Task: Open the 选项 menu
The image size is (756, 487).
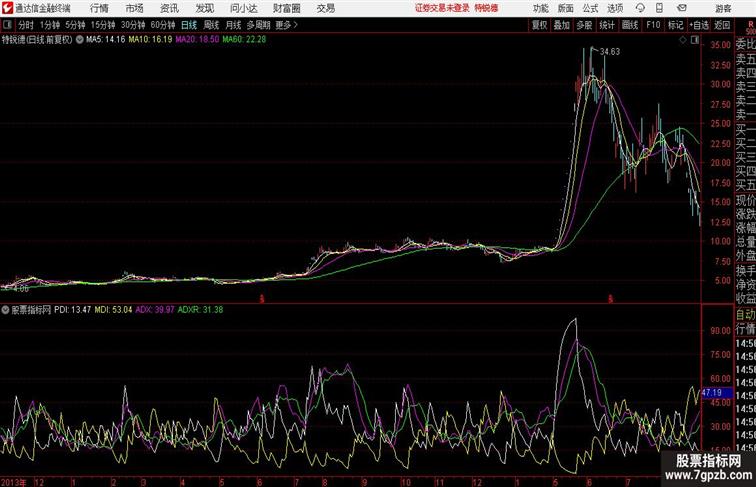Action: 615,8
